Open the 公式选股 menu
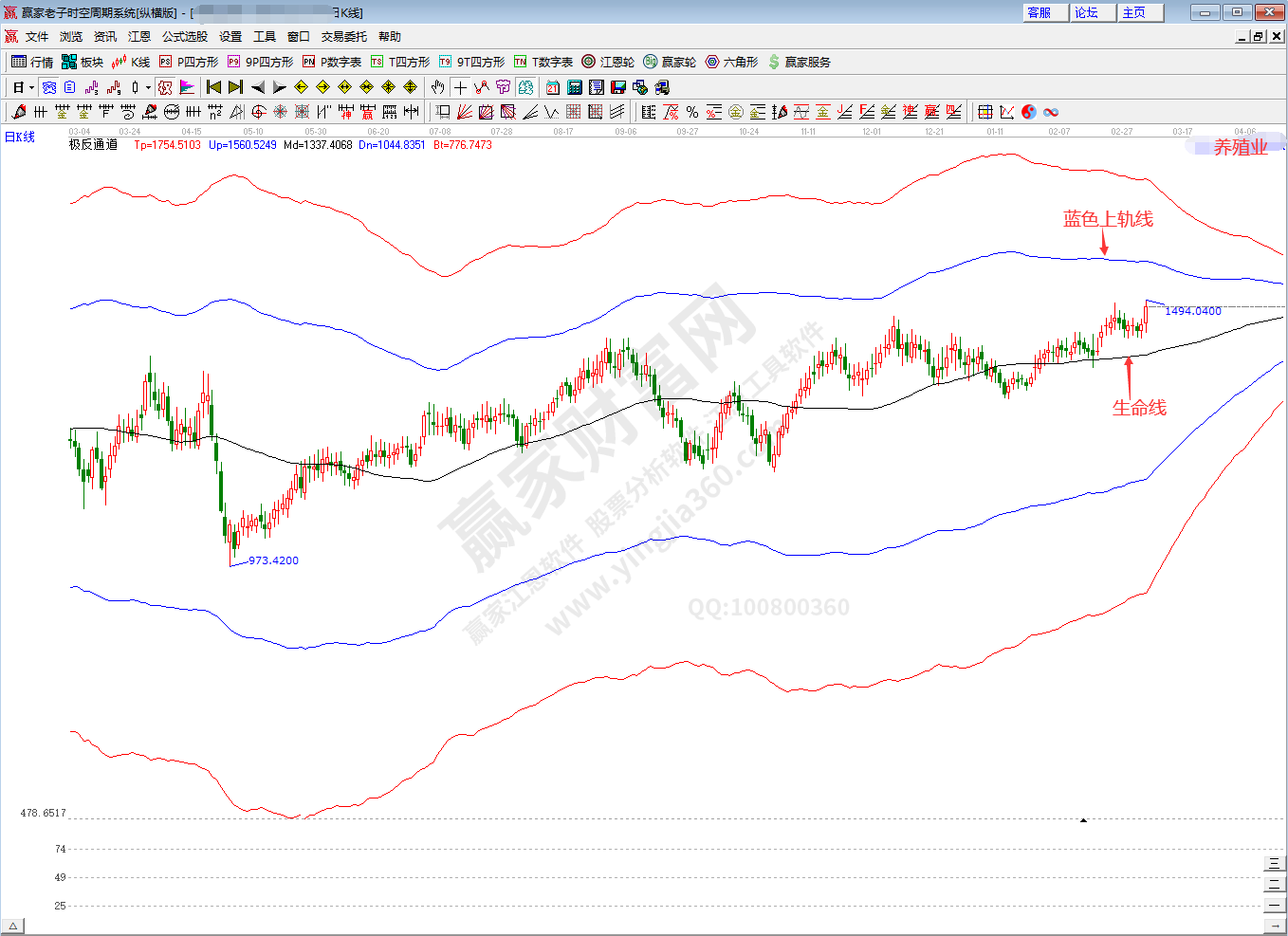 tap(184, 36)
